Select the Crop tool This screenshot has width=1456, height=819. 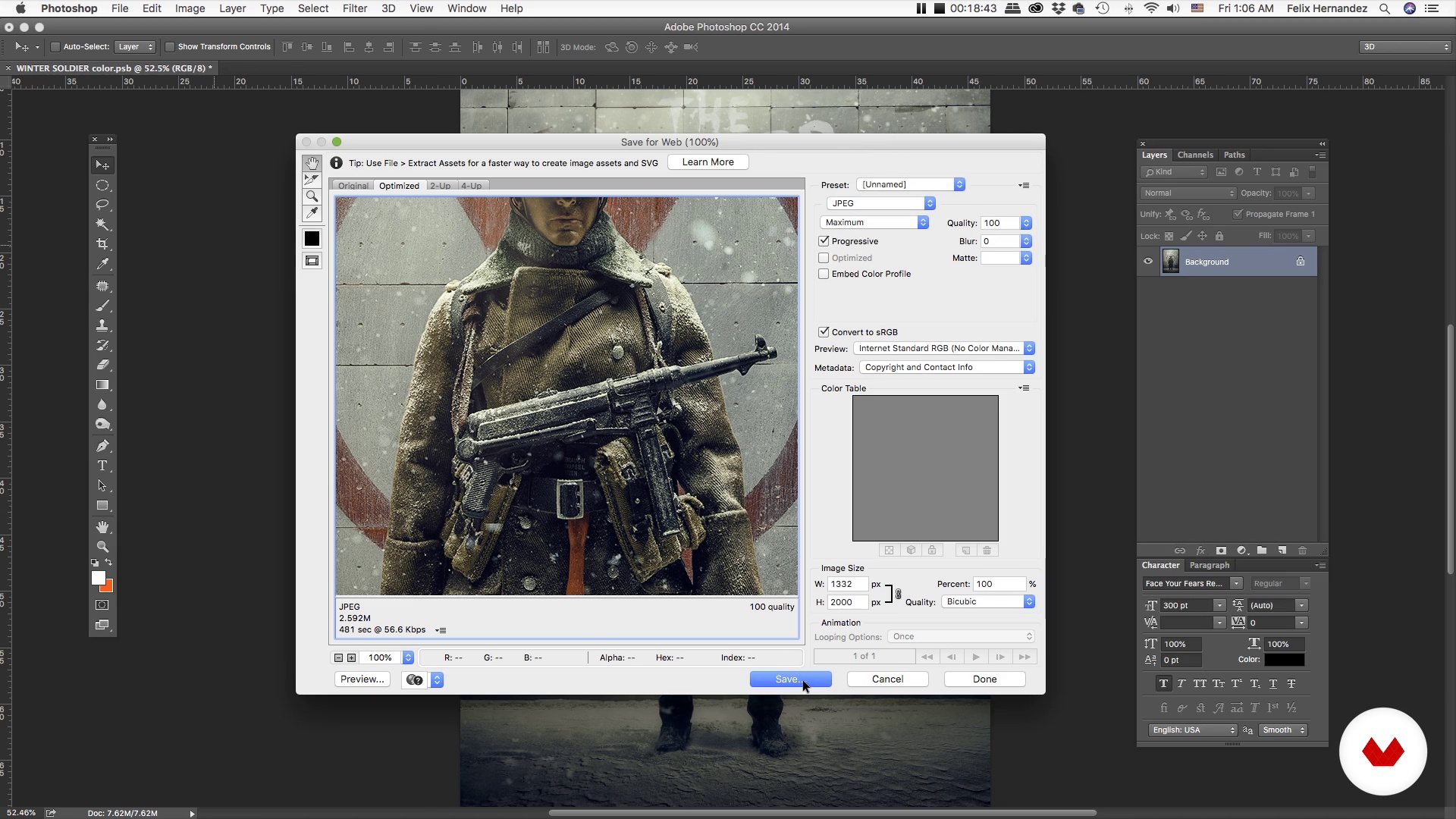coord(102,244)
